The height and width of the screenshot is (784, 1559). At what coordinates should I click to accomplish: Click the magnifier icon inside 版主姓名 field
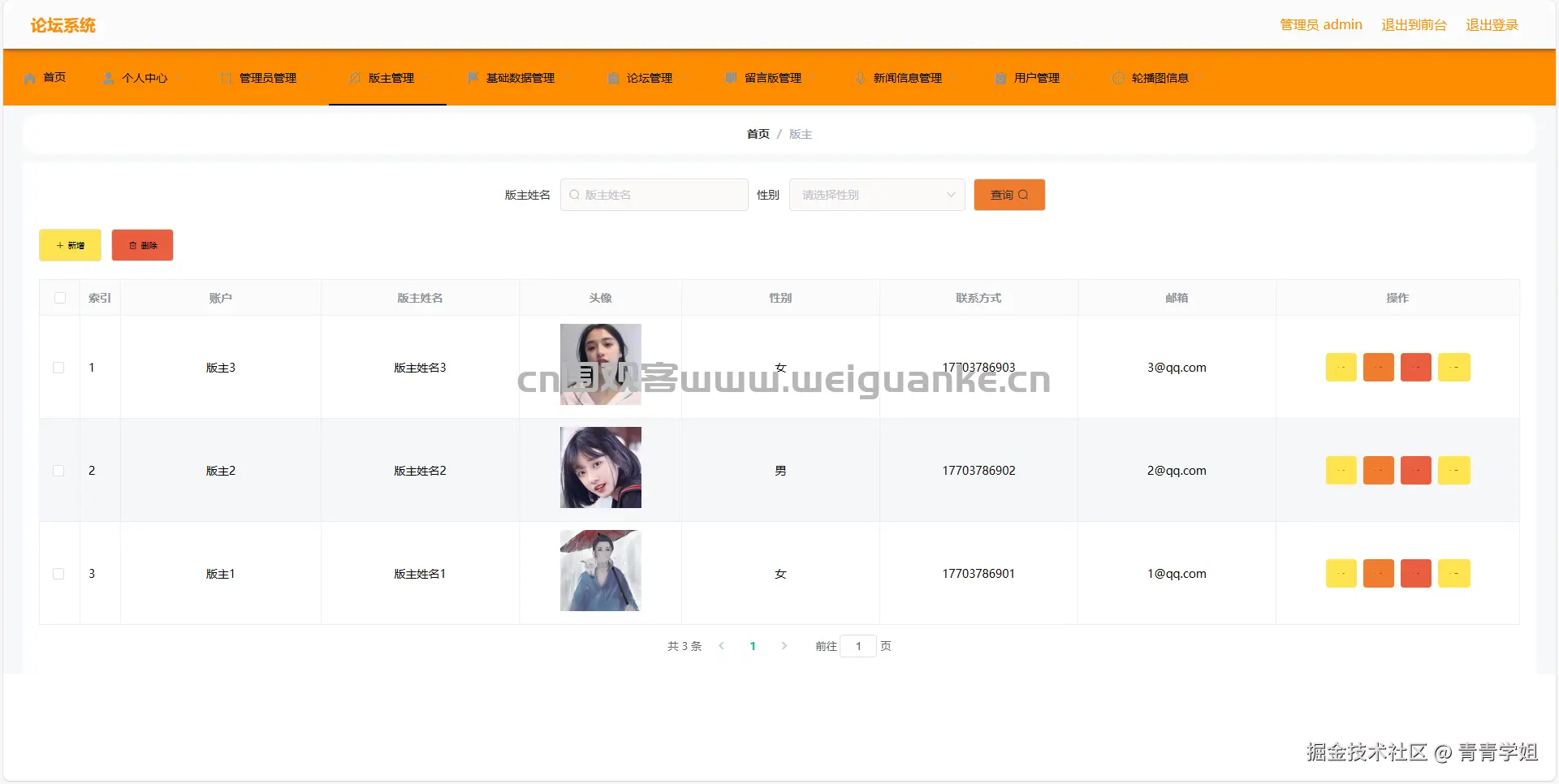(574, 195)
